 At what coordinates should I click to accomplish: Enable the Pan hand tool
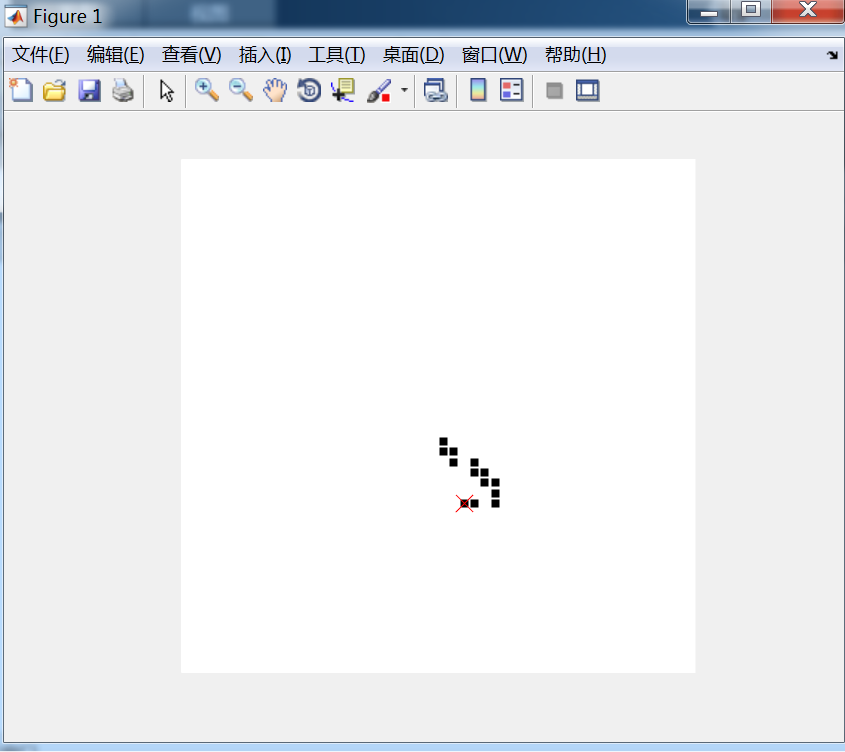pos(275,90)
